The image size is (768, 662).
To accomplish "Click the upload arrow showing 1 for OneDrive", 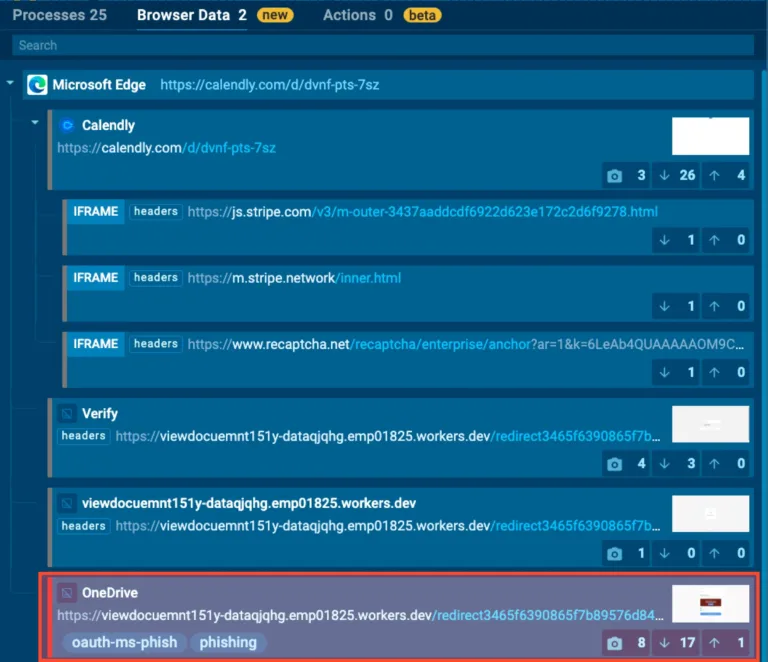I will click(x=715, y=642).
